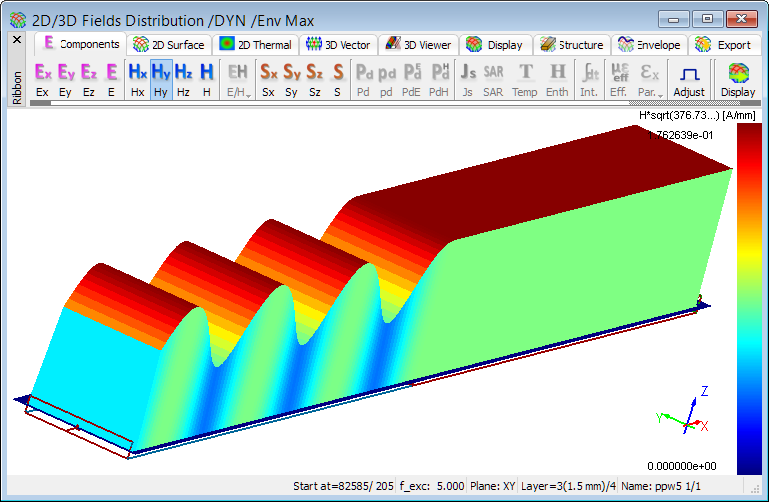The width and height of the screenshot is (769, 502).
Task: Click the Sy component button
Action: 291,79
